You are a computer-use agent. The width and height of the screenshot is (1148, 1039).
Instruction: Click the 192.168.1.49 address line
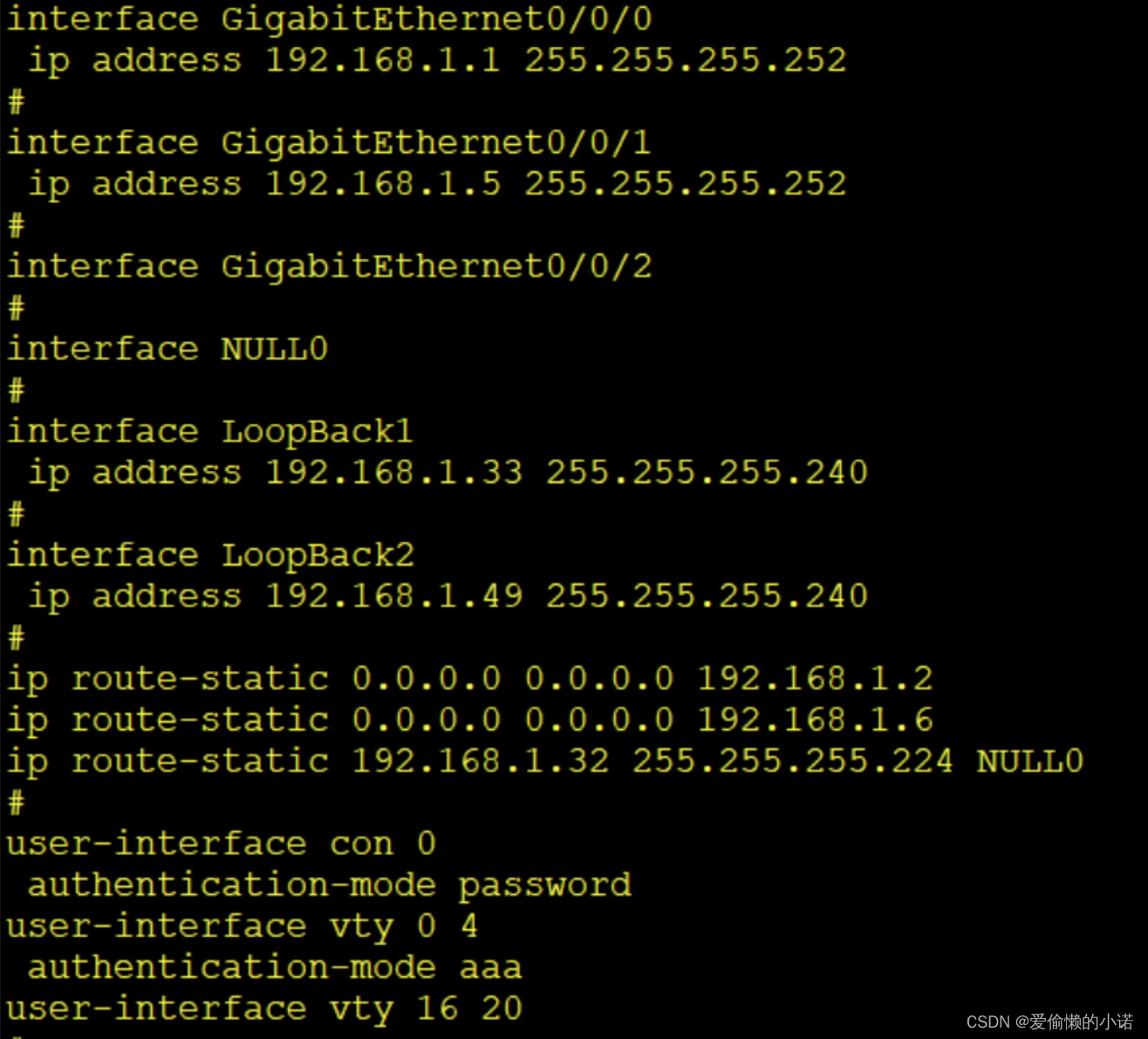click(448, 598)
